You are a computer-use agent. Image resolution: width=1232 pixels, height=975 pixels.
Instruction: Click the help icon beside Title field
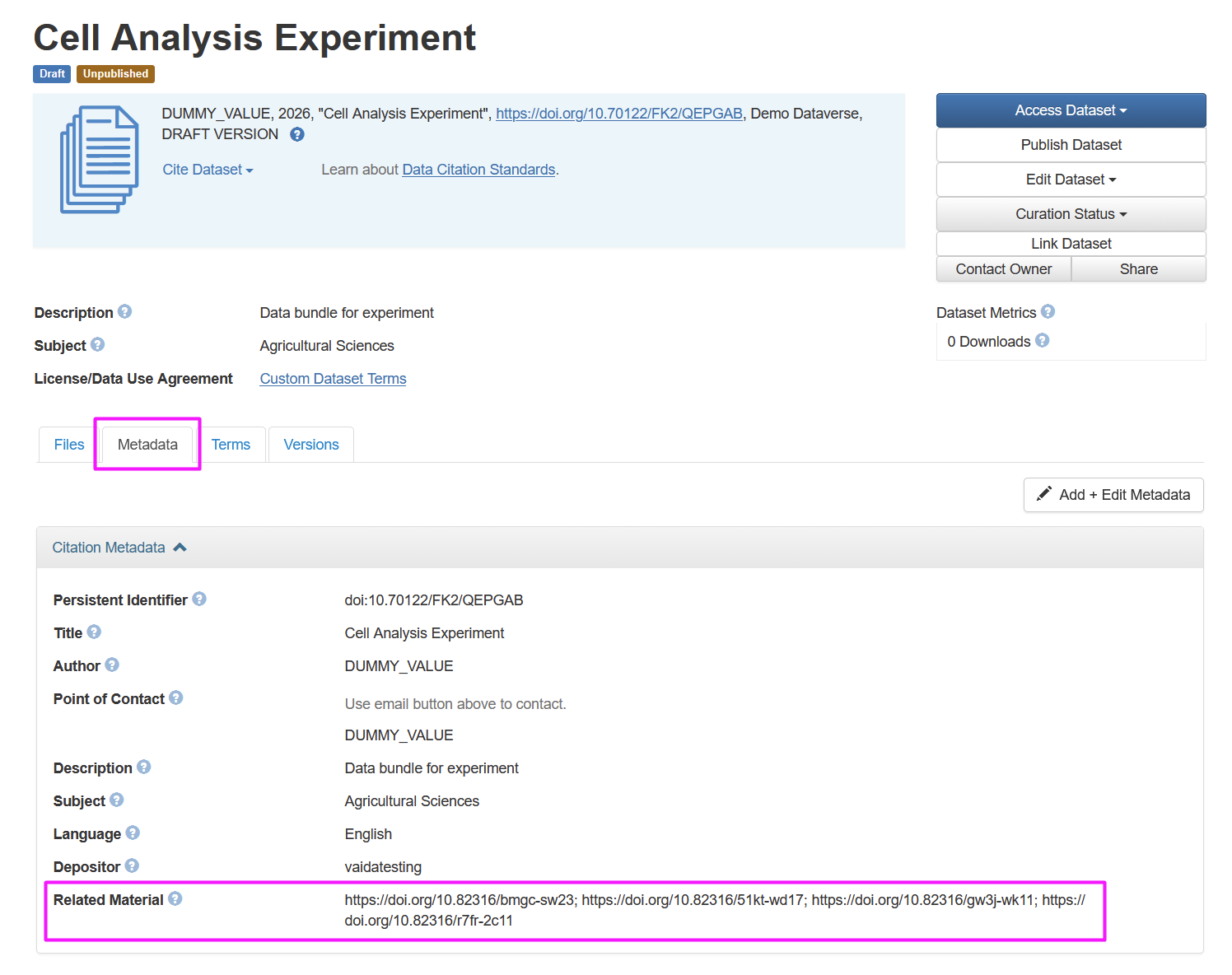click(94, 632)
